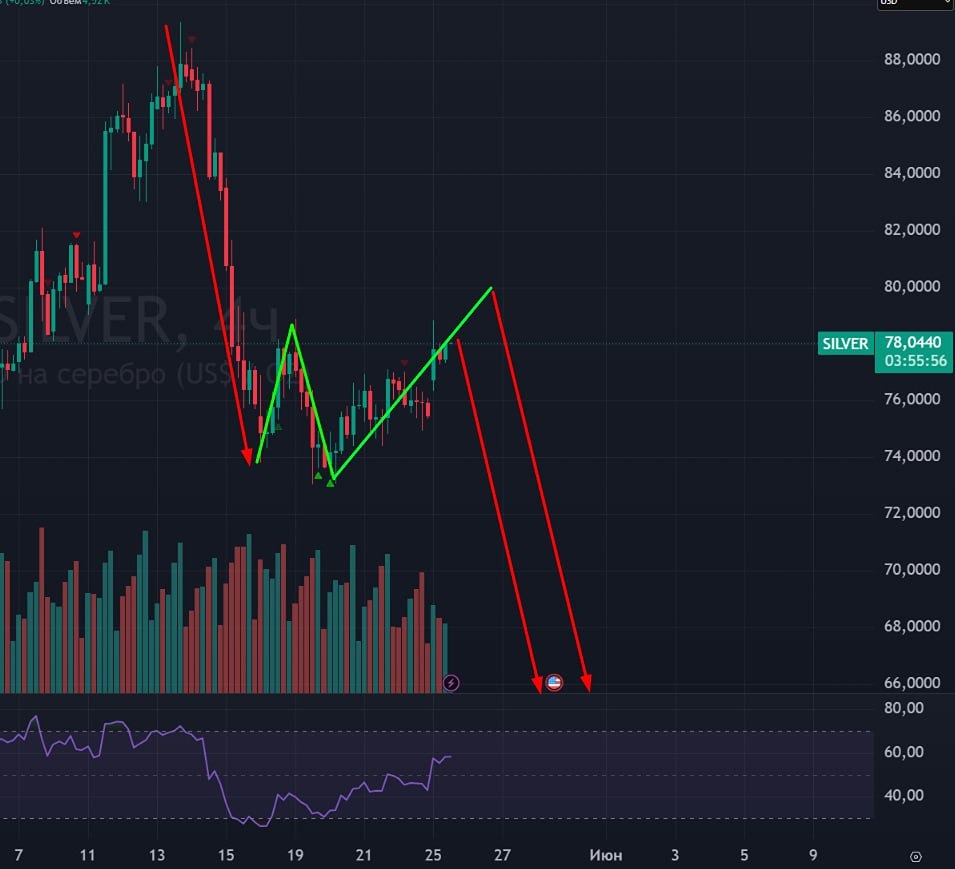955x869 pixels.
Task: Click the Объем volume indicator label
Action: (x=65, y=2)
